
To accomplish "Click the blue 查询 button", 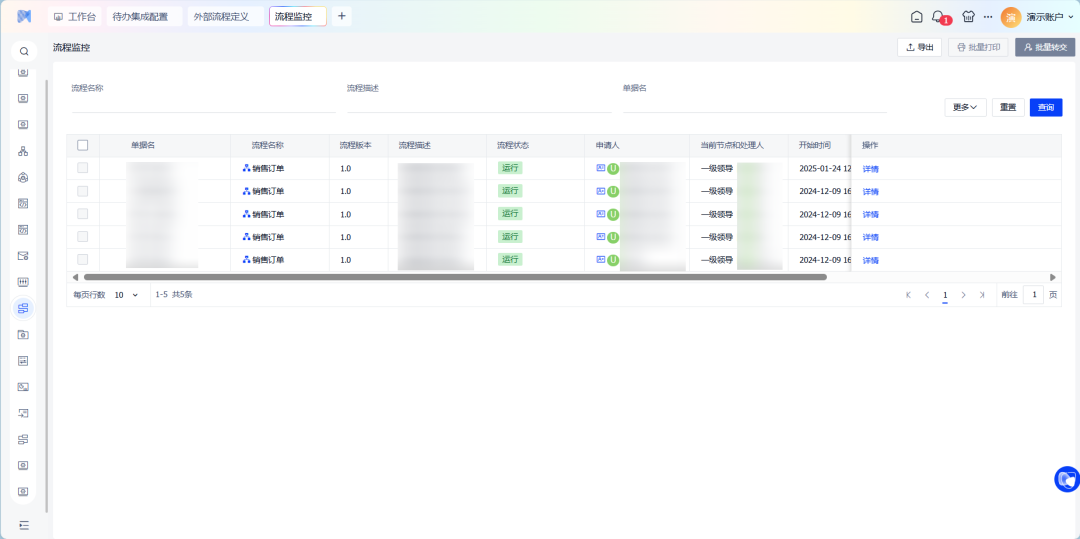I will coord(1046,107).
